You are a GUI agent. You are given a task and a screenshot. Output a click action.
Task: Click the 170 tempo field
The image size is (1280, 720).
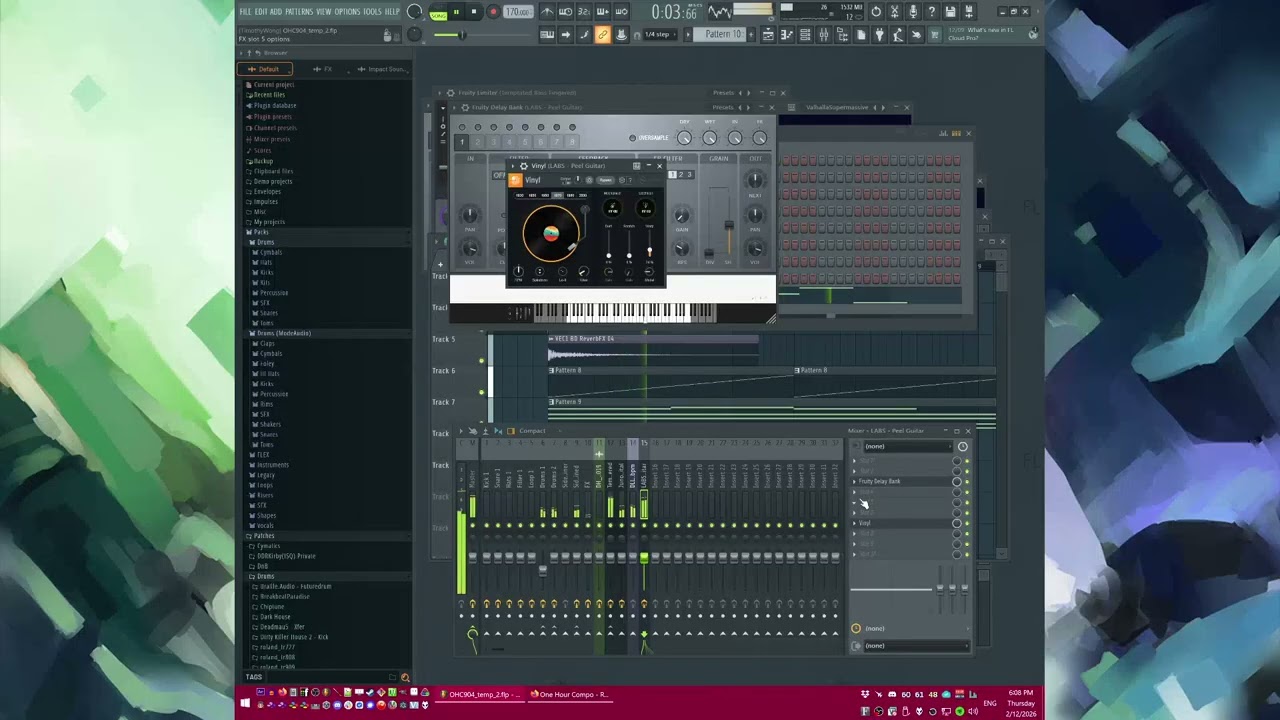518,12
